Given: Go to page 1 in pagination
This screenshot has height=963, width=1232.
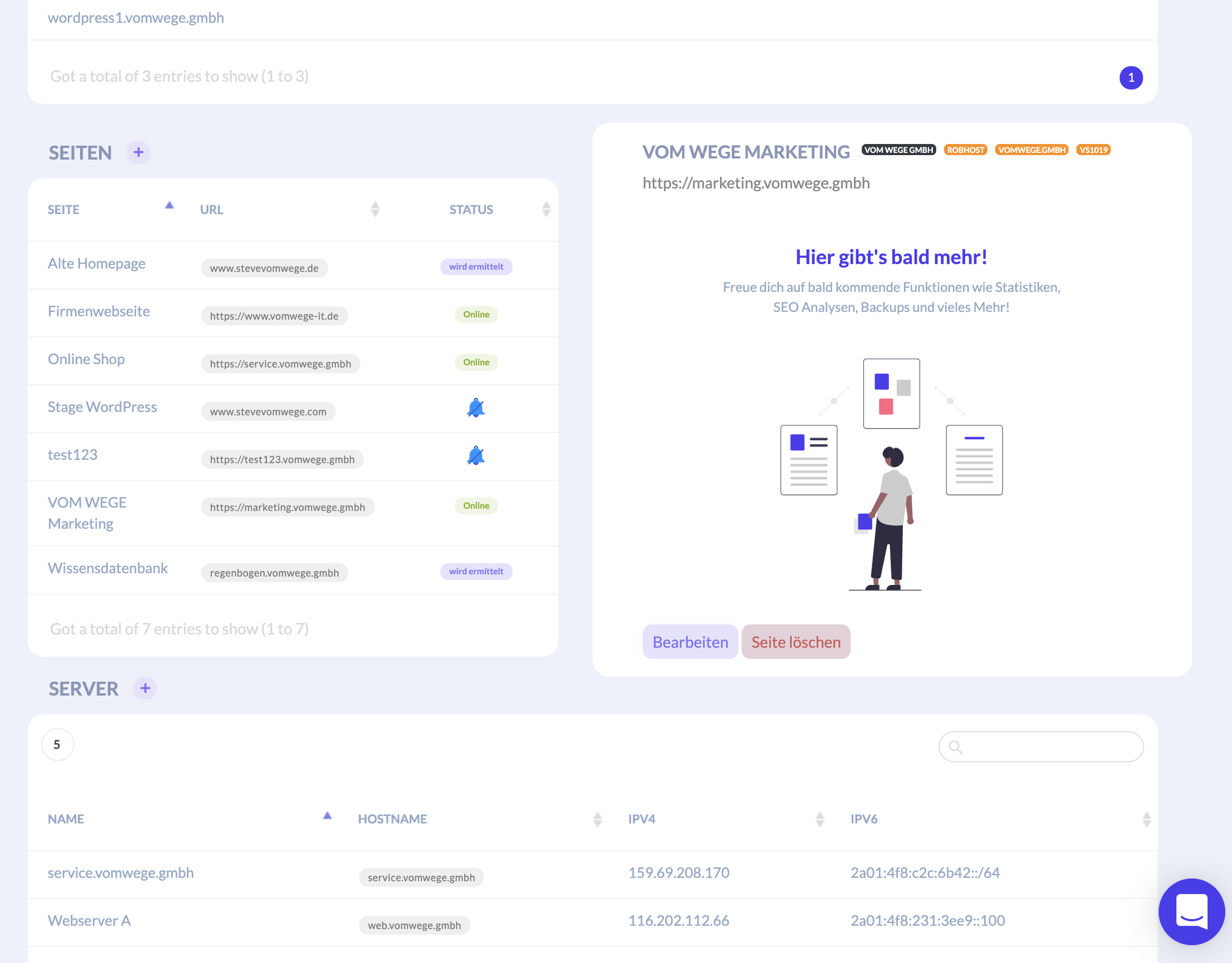Looking at the screenshot, I should (1130, 78).
